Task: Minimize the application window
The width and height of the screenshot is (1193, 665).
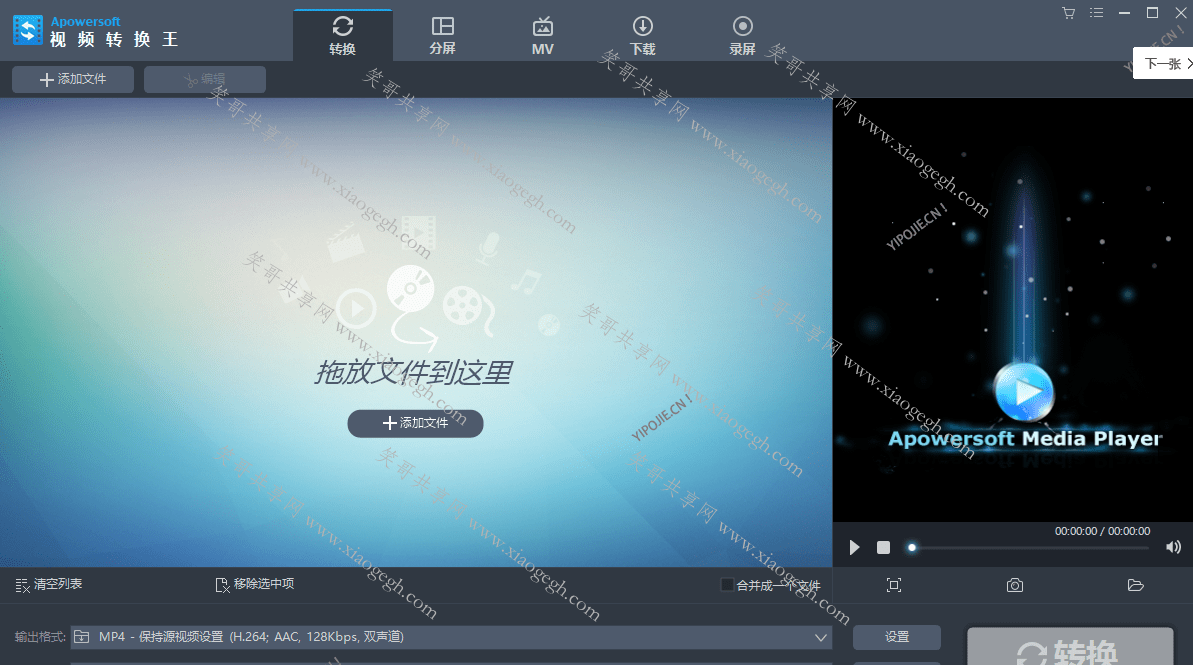Action: pos(1125,13)
